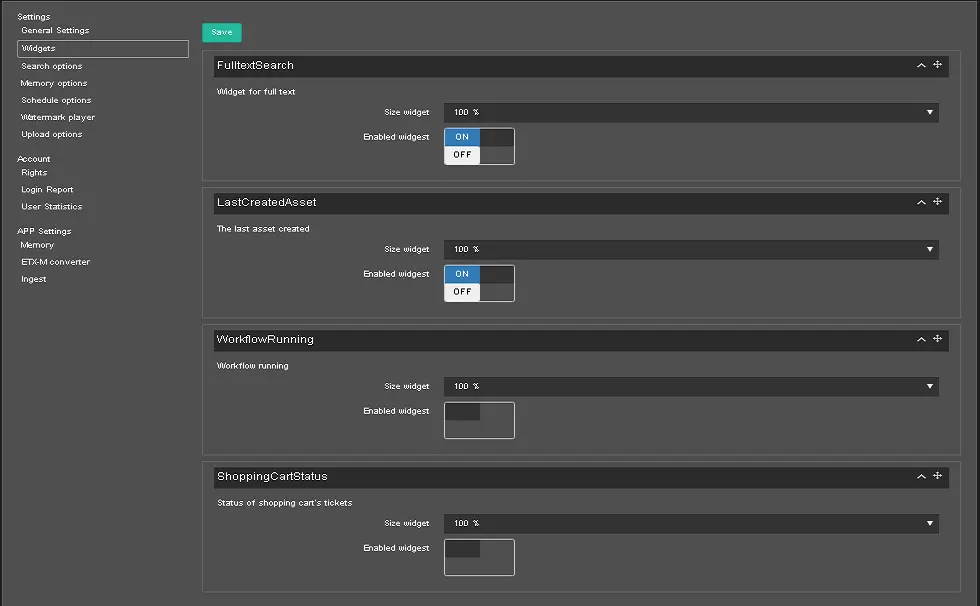Click the green Save button
This screenshot has width=980, height=606.
221,32
